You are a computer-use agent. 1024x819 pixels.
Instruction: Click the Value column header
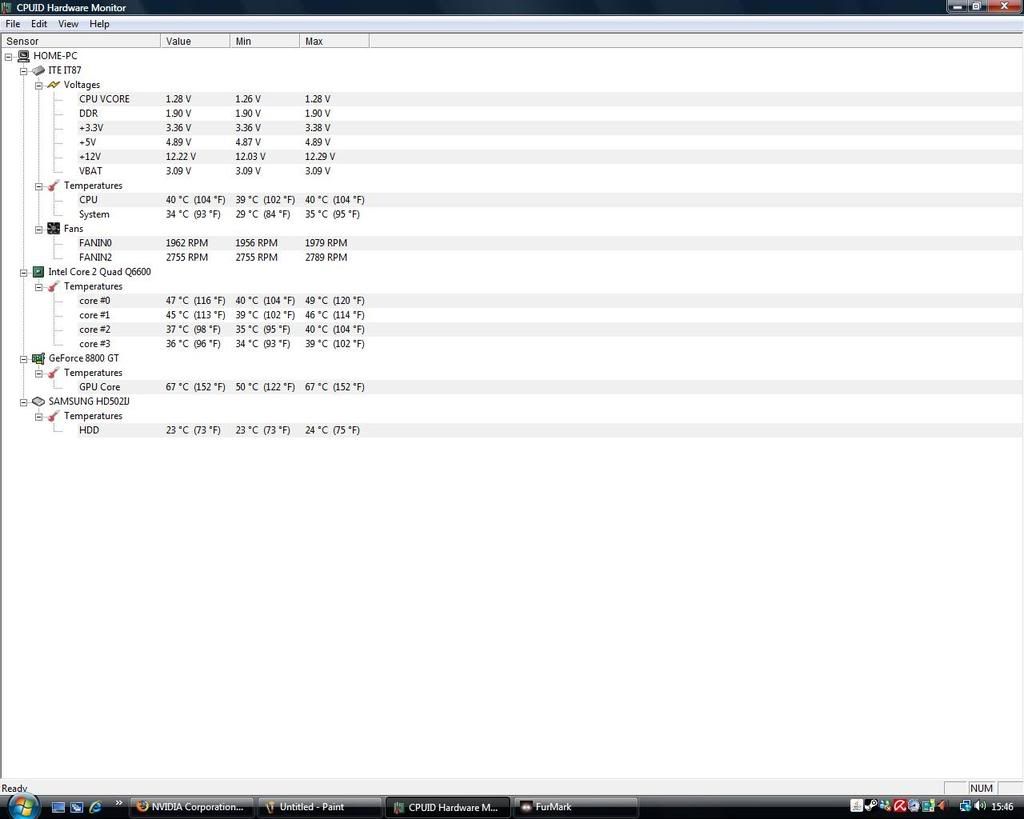195,41
